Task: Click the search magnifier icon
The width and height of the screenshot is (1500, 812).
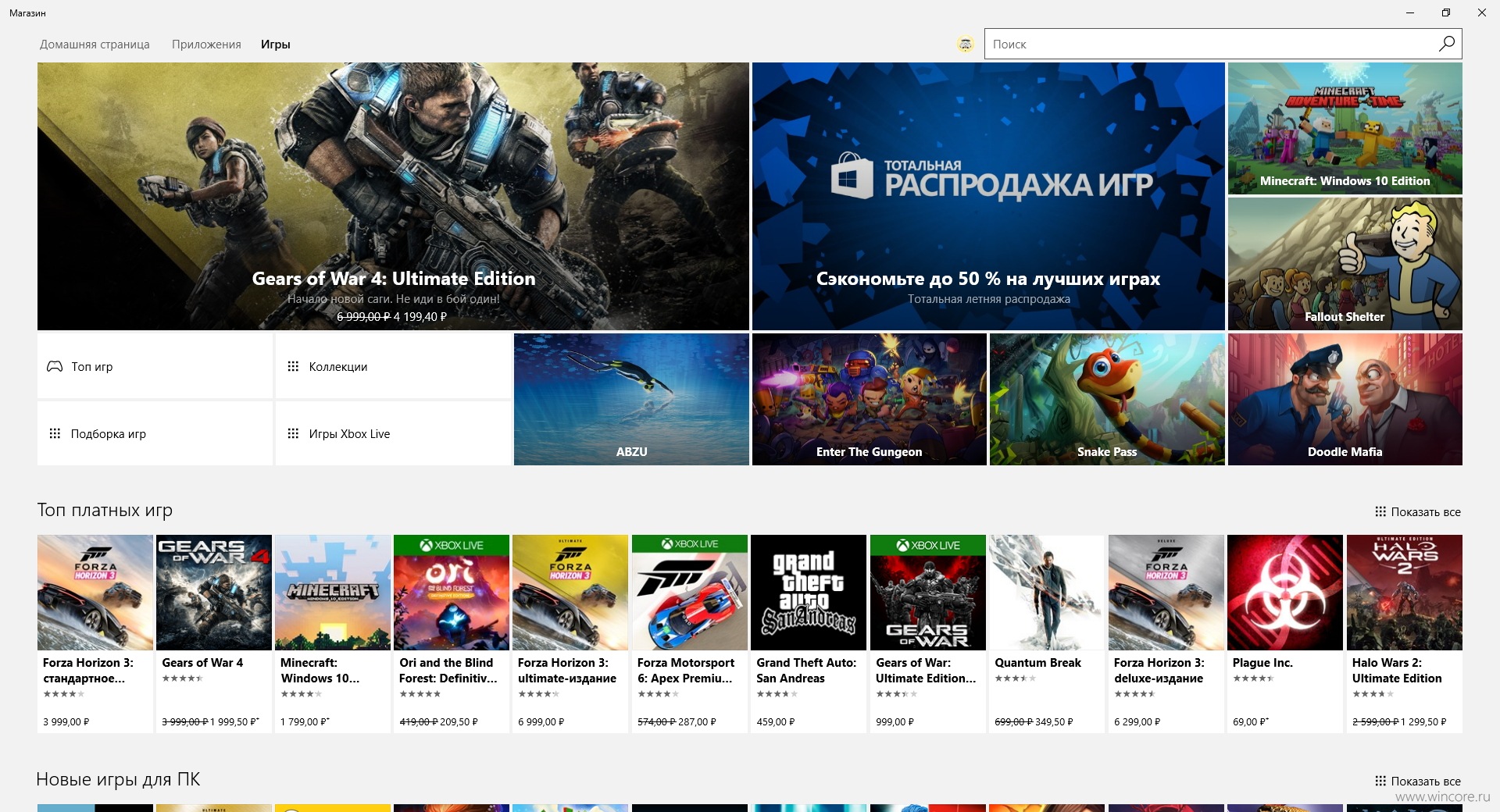Action: 1446,44
